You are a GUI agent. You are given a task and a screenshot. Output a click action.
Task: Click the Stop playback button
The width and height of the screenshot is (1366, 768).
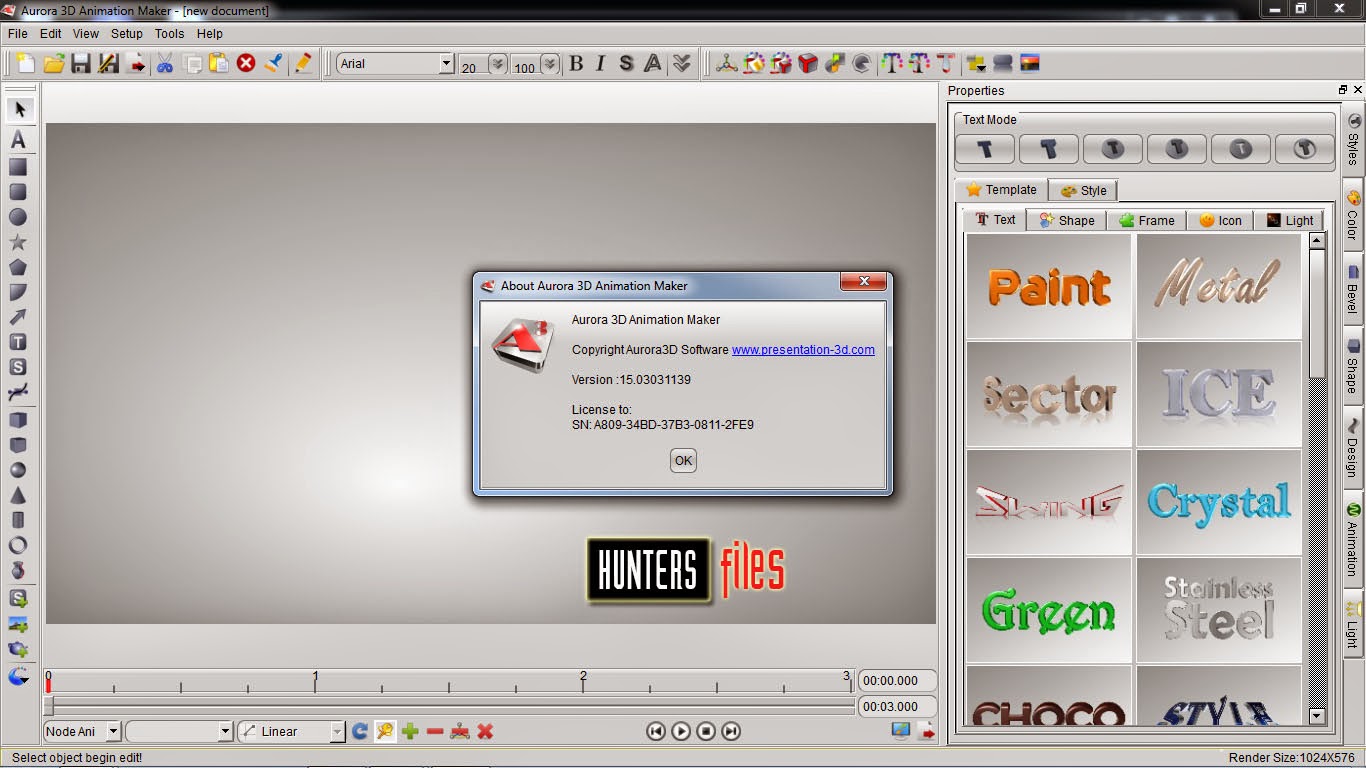click(x=706, y=731)
